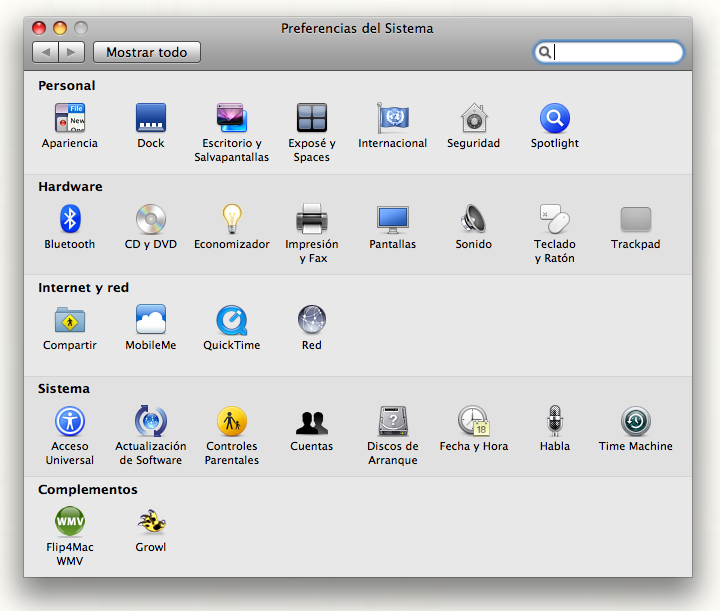Open Internacional preferences flag icon
720x611 pixels.
pos(393,118)
